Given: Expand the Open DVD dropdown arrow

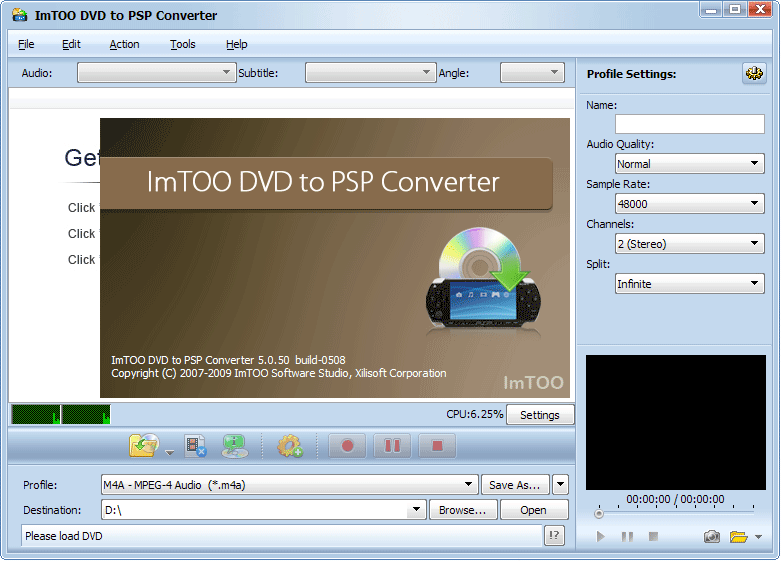Looking at the screenshot, I should click(x=170, y=452).
